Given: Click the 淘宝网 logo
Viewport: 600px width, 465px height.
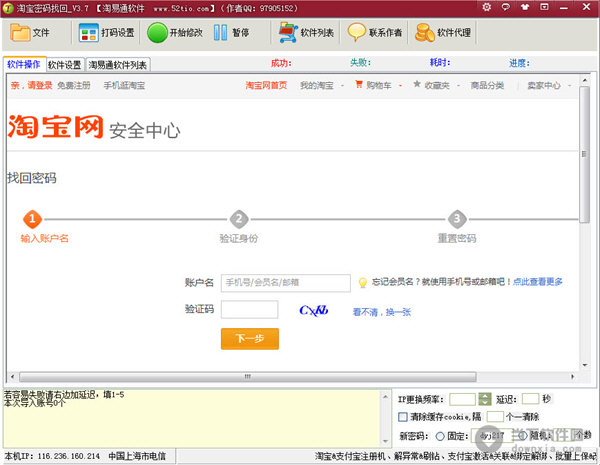Looking at the screenshot, I should coord(55,127).
